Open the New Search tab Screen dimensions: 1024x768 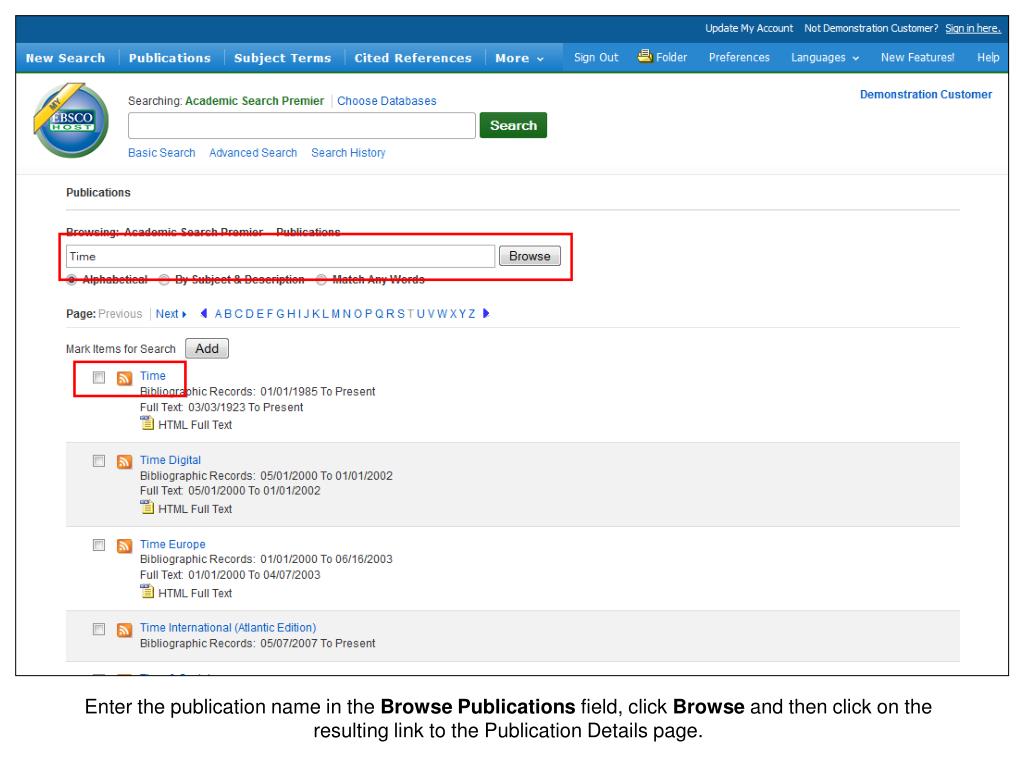(65, 58)
